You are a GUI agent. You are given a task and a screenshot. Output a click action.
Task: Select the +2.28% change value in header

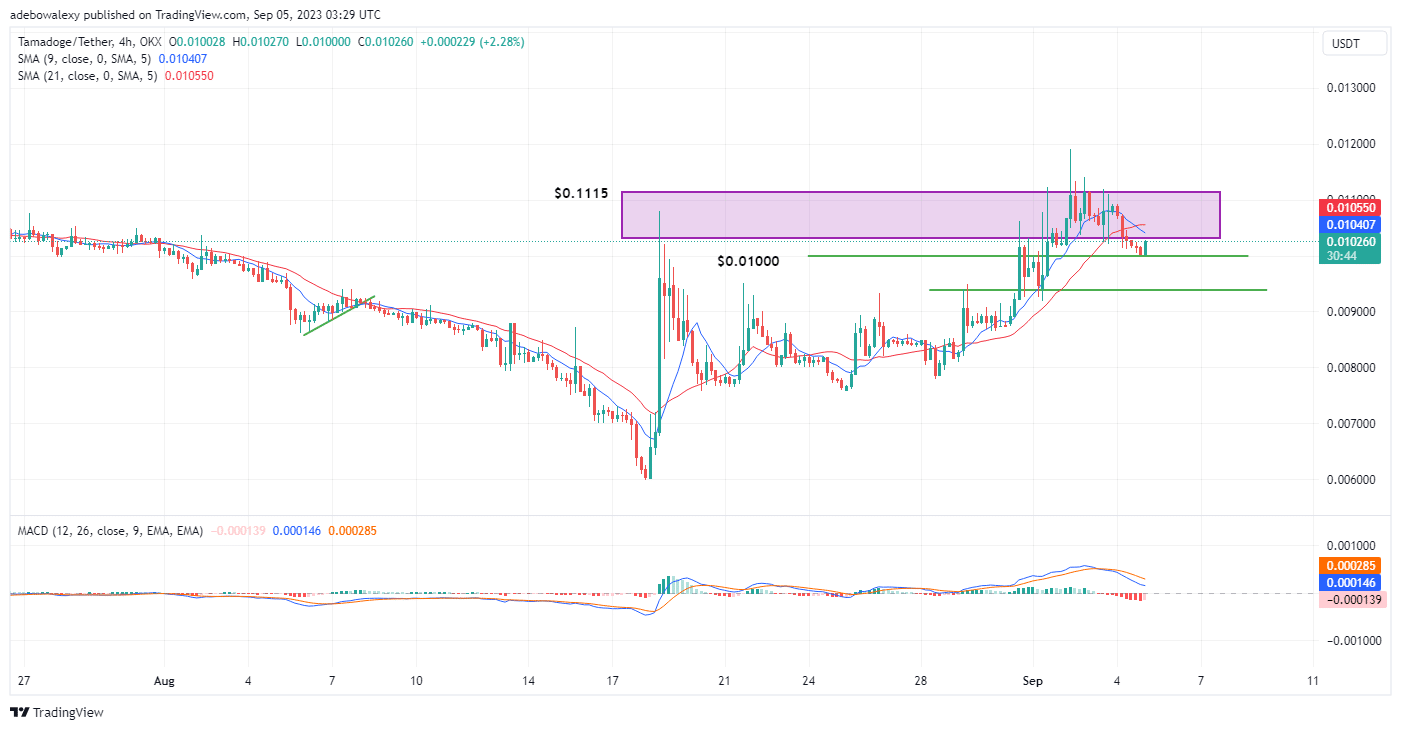502,42
